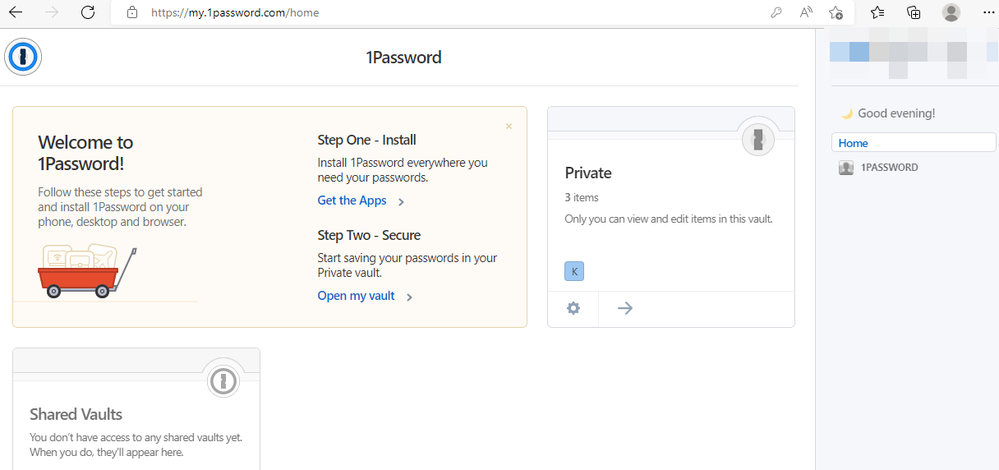Add this page to favorites star
This screenshot has height=470, width=999.
point(836,13)
